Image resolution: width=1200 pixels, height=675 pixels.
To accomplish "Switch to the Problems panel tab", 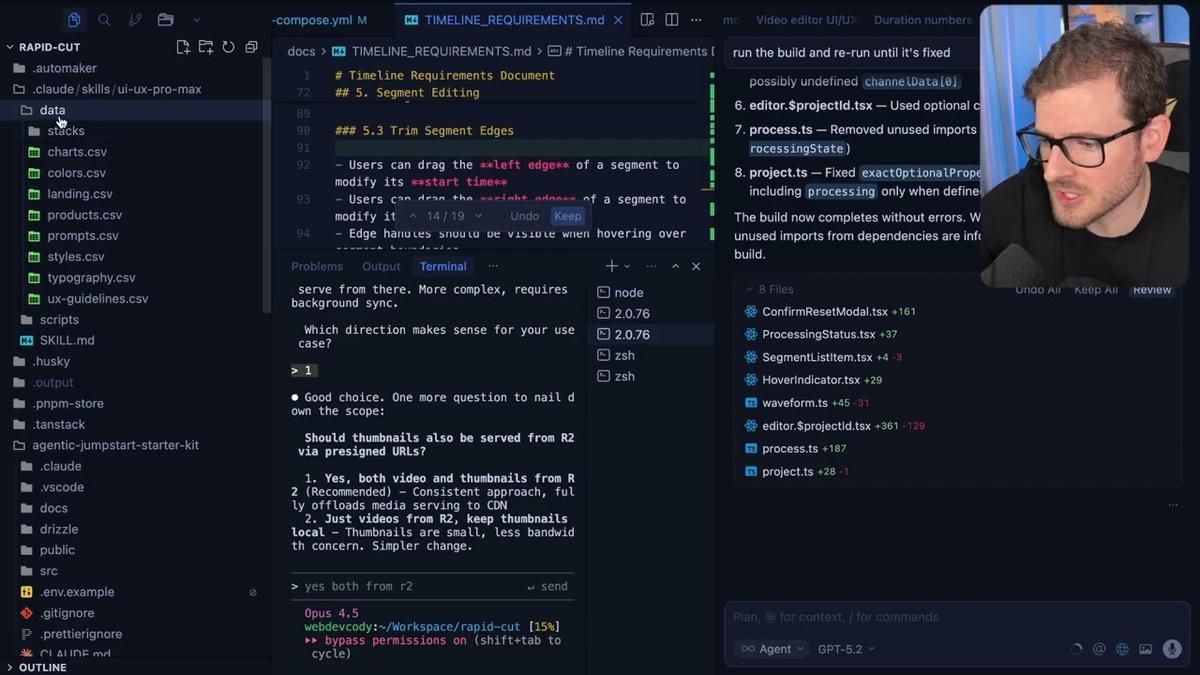I will pyautogui.click(x=317, y=266).
